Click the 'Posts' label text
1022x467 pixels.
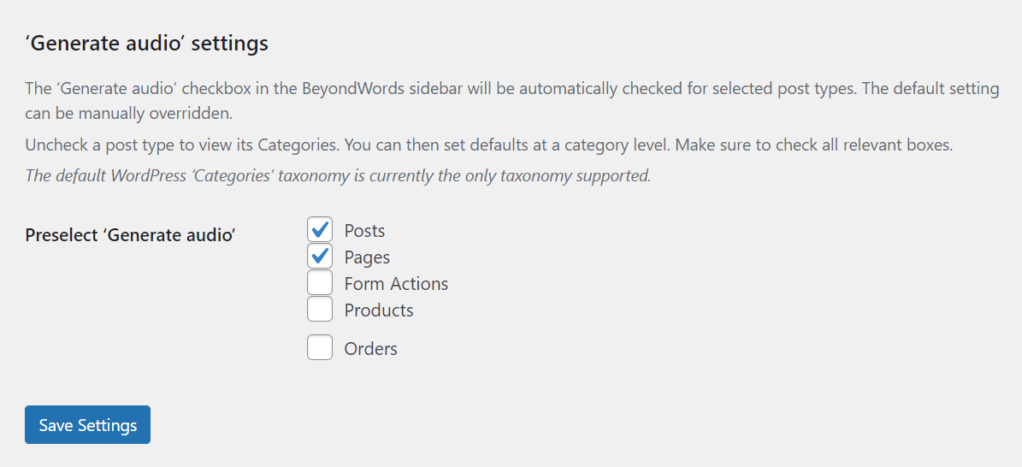[x=364, y=230]
